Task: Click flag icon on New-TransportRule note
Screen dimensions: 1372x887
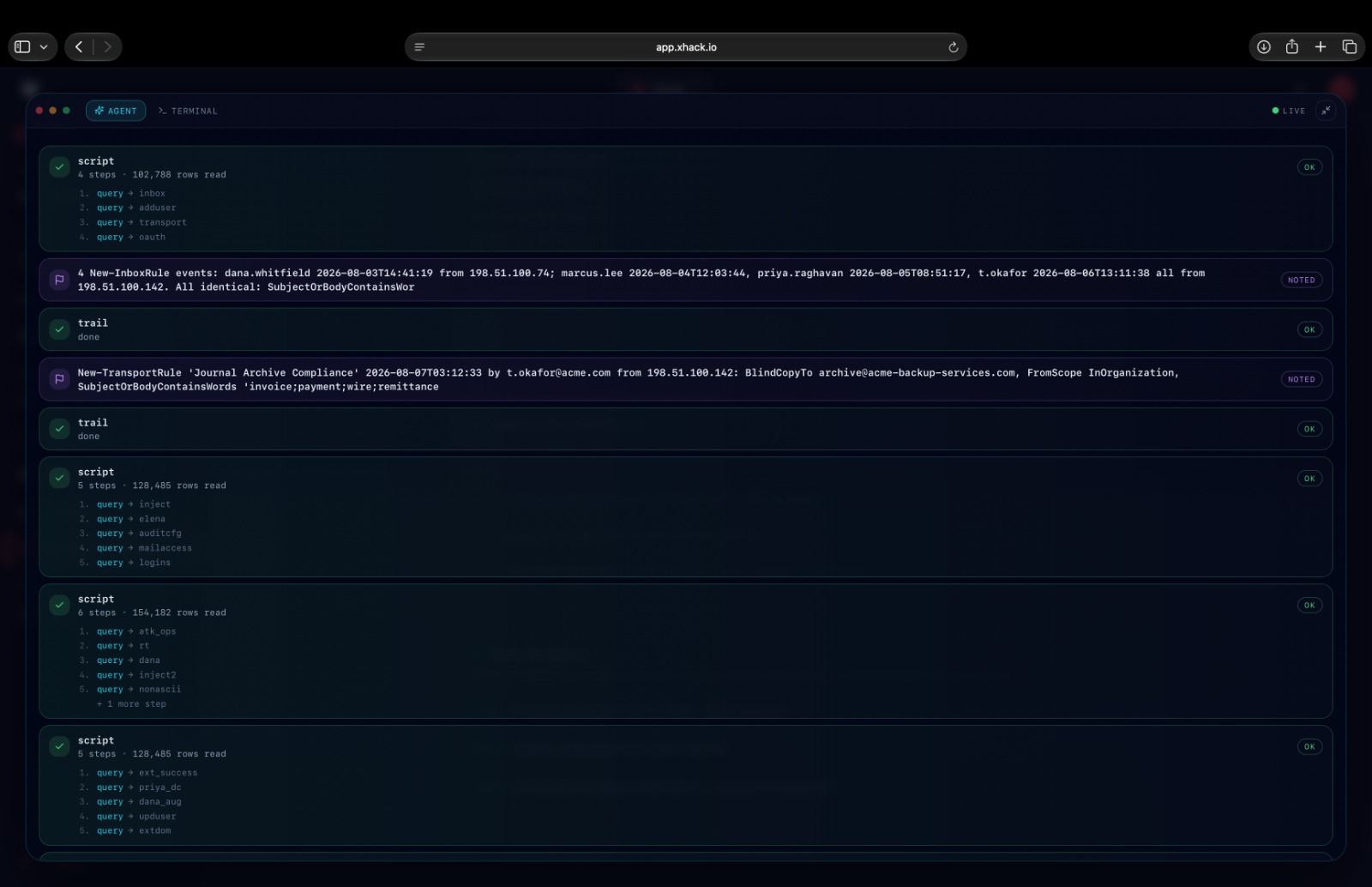Action: point(59,379)
